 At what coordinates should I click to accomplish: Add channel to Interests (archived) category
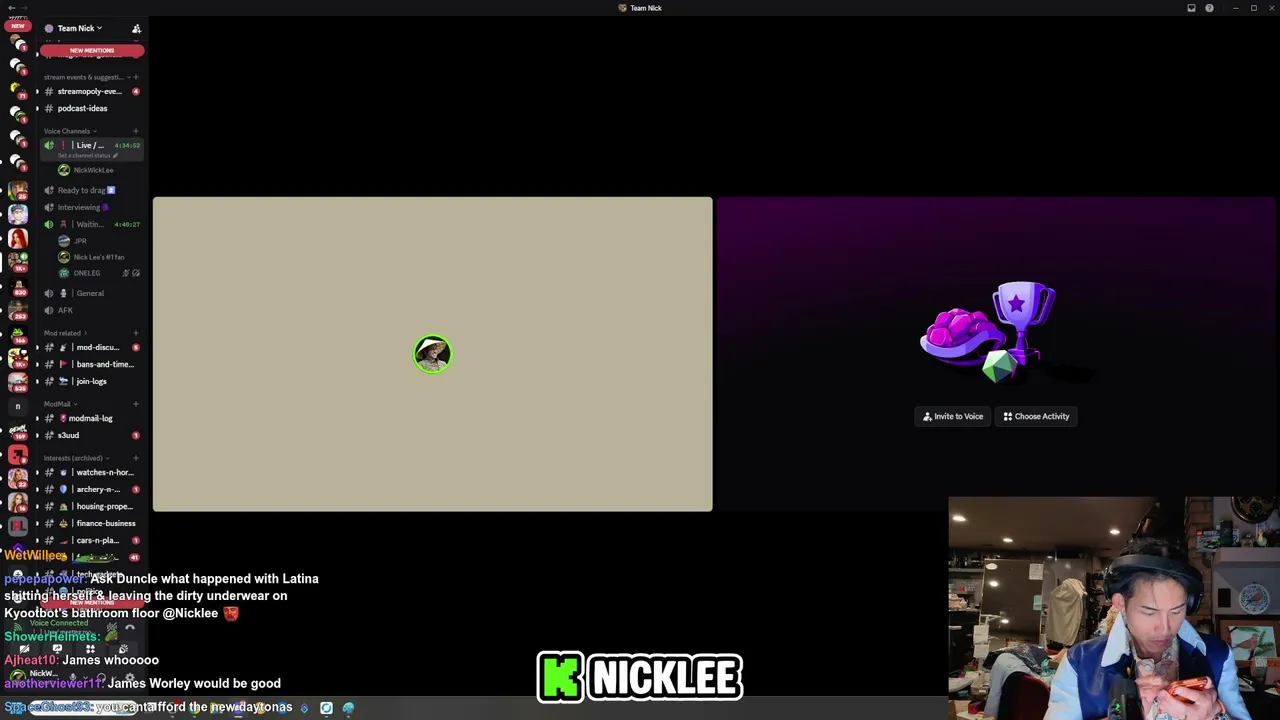tap(136, 459)
